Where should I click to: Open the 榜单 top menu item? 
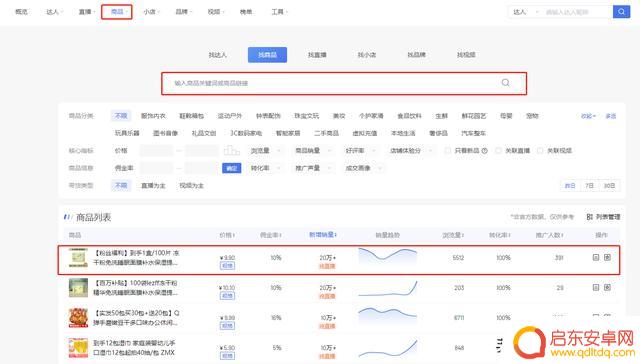246,12
